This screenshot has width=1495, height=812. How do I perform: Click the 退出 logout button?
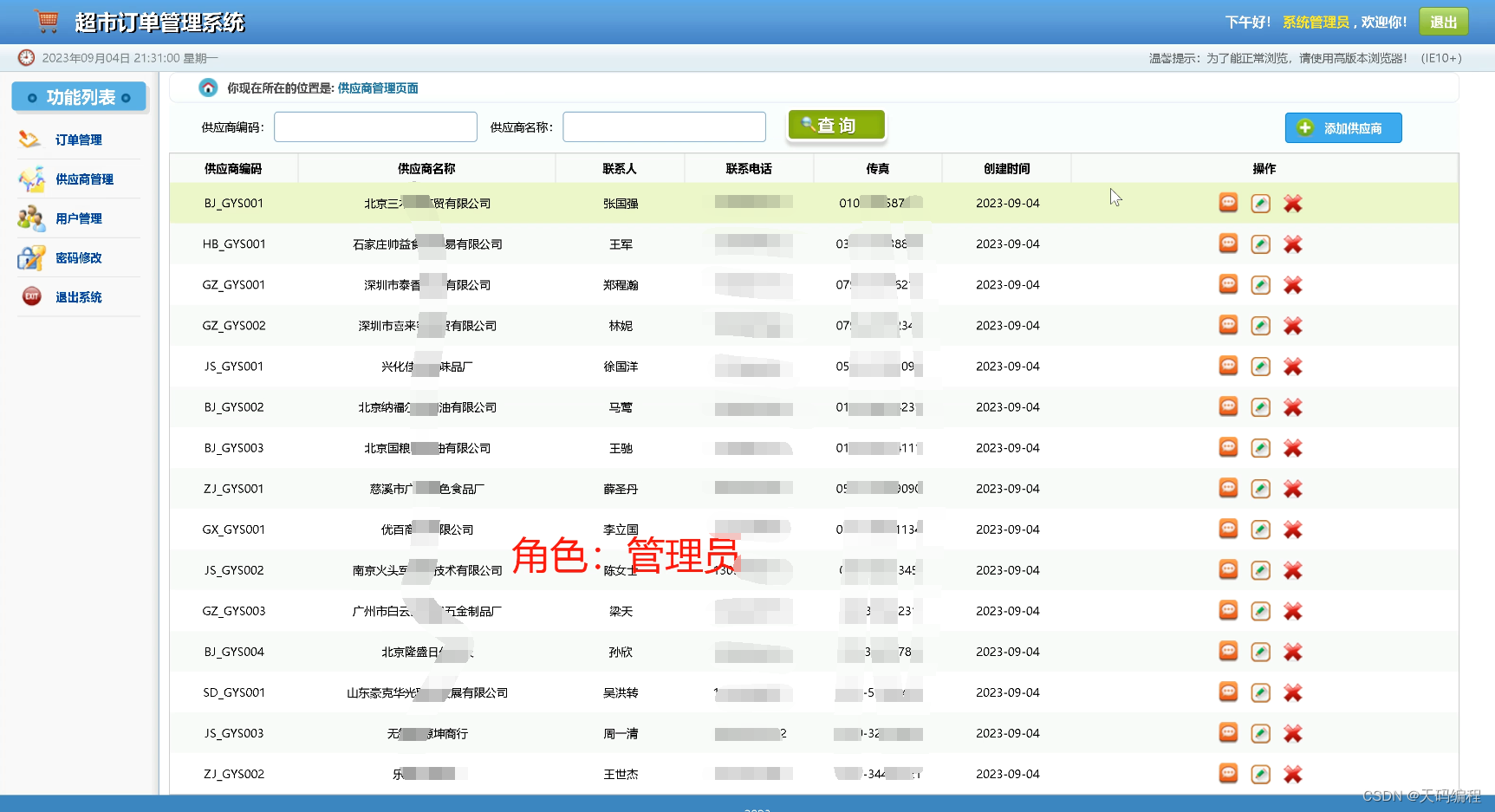coord(1443,22)
